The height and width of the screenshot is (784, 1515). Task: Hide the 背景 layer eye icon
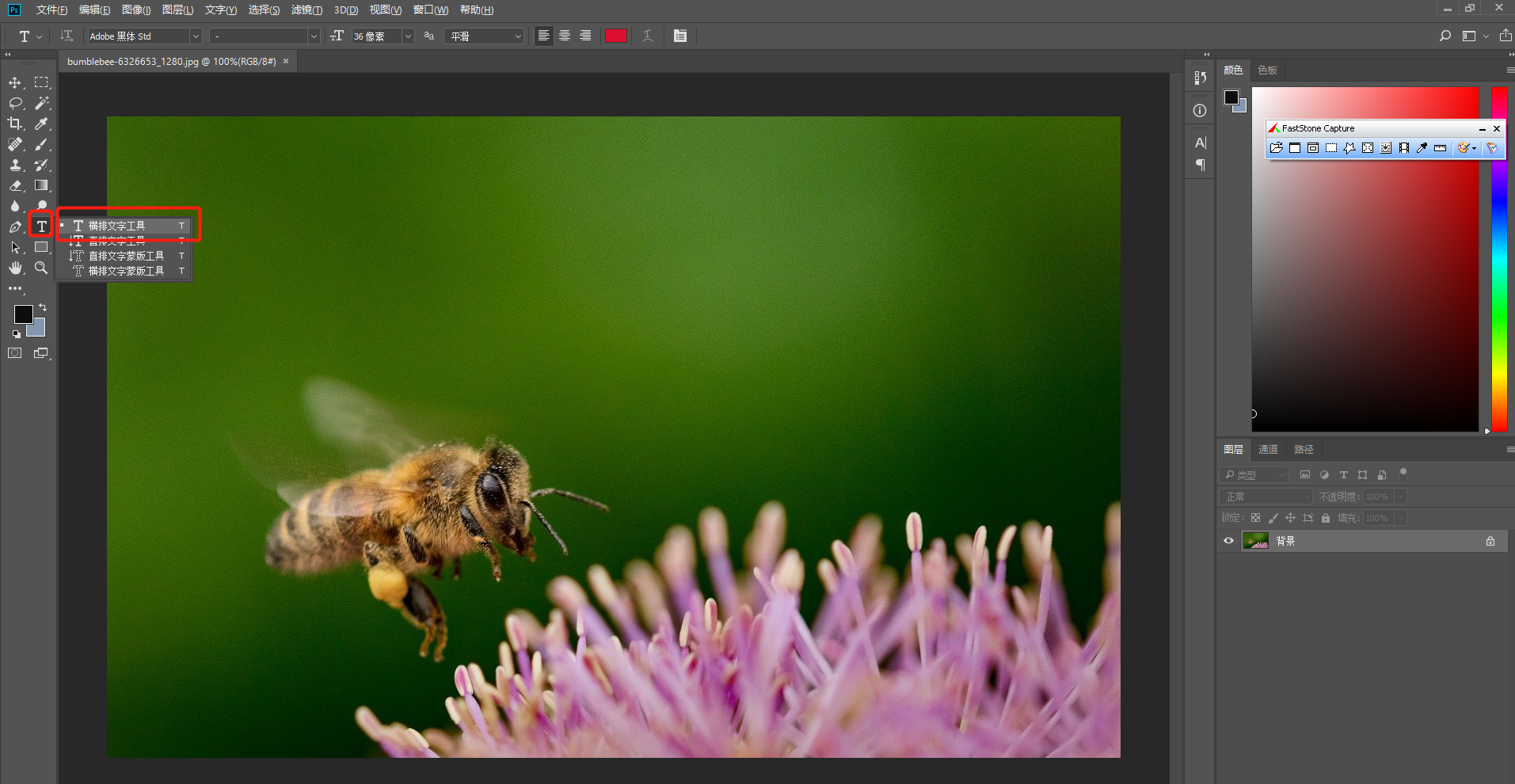click(1229, 541)
